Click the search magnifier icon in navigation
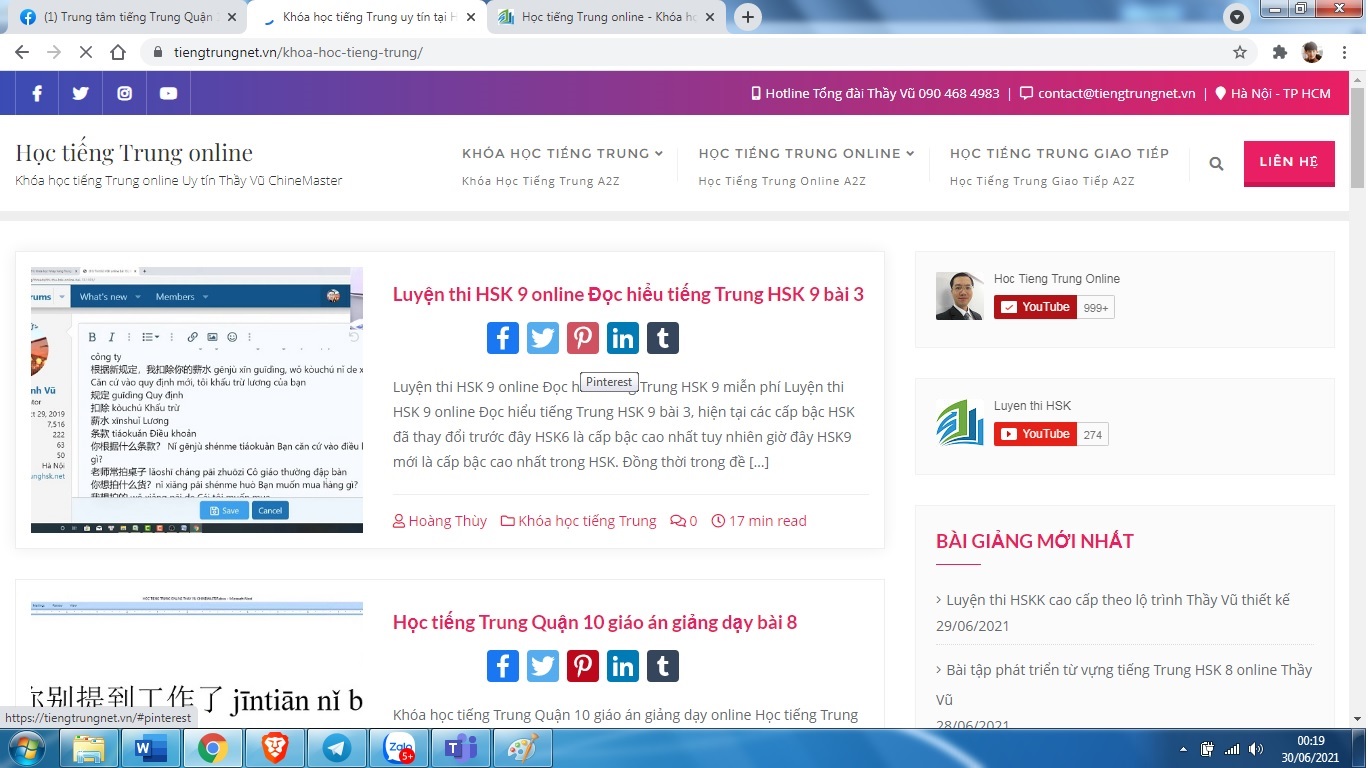Screen dimensions: 1368x768 pos(1216,164)
